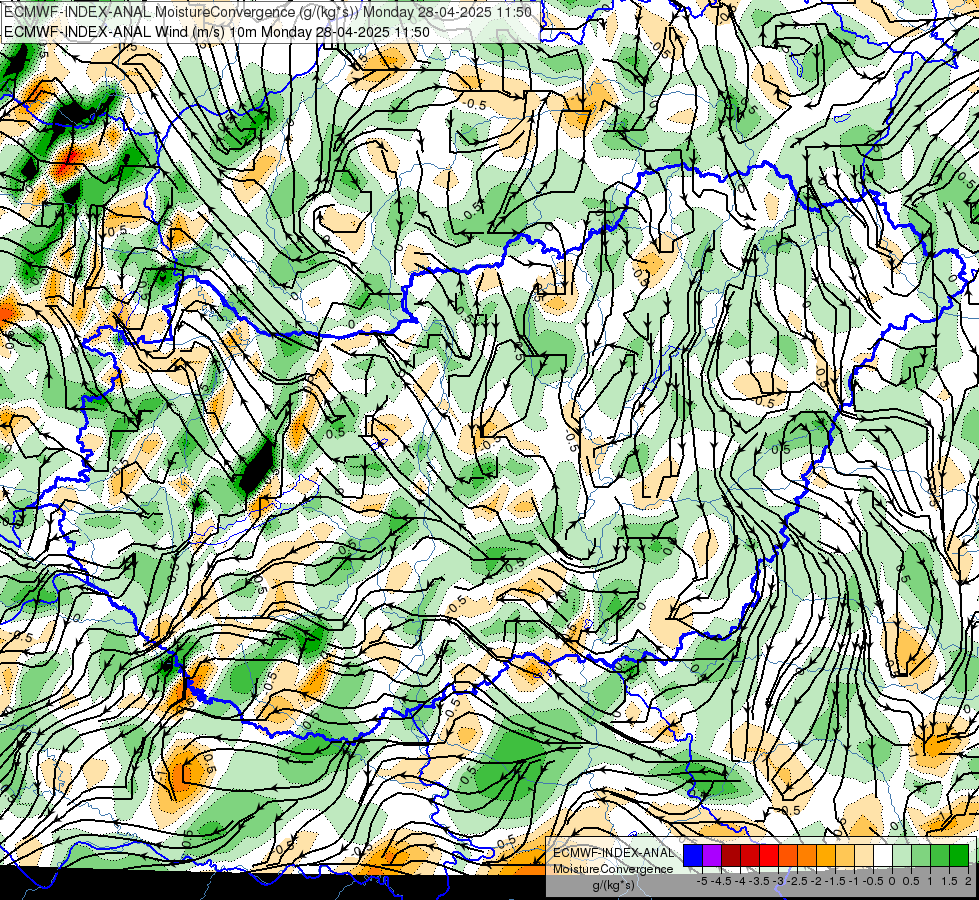
Task: Click the white legend swatch
Action: (883, 856)
